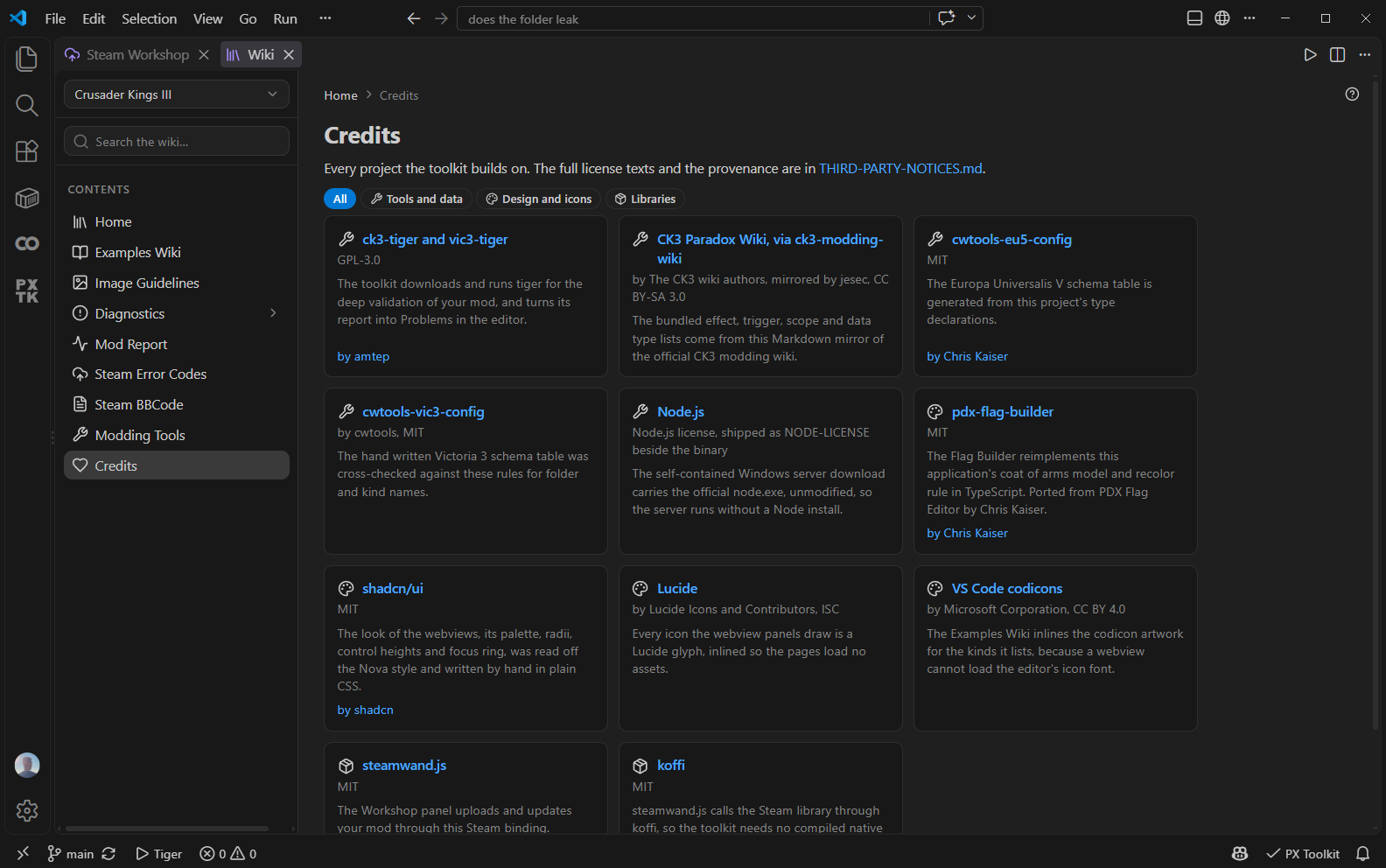Open Examples Wiki in contents
The width and height of the screenshot is (1386, 868).
point(177,253)
